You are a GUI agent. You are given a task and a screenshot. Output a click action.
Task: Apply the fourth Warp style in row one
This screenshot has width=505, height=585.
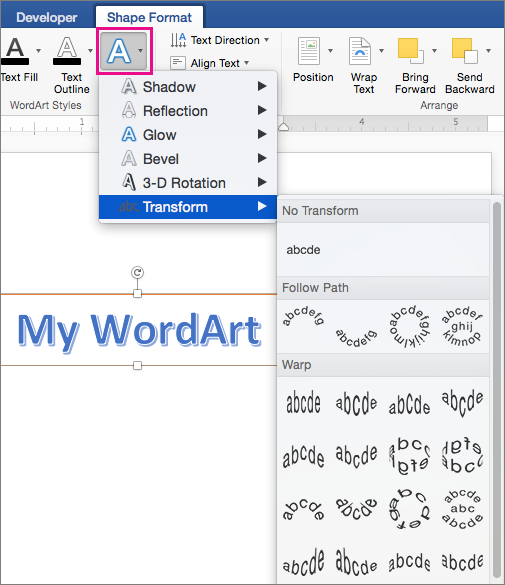462,402
